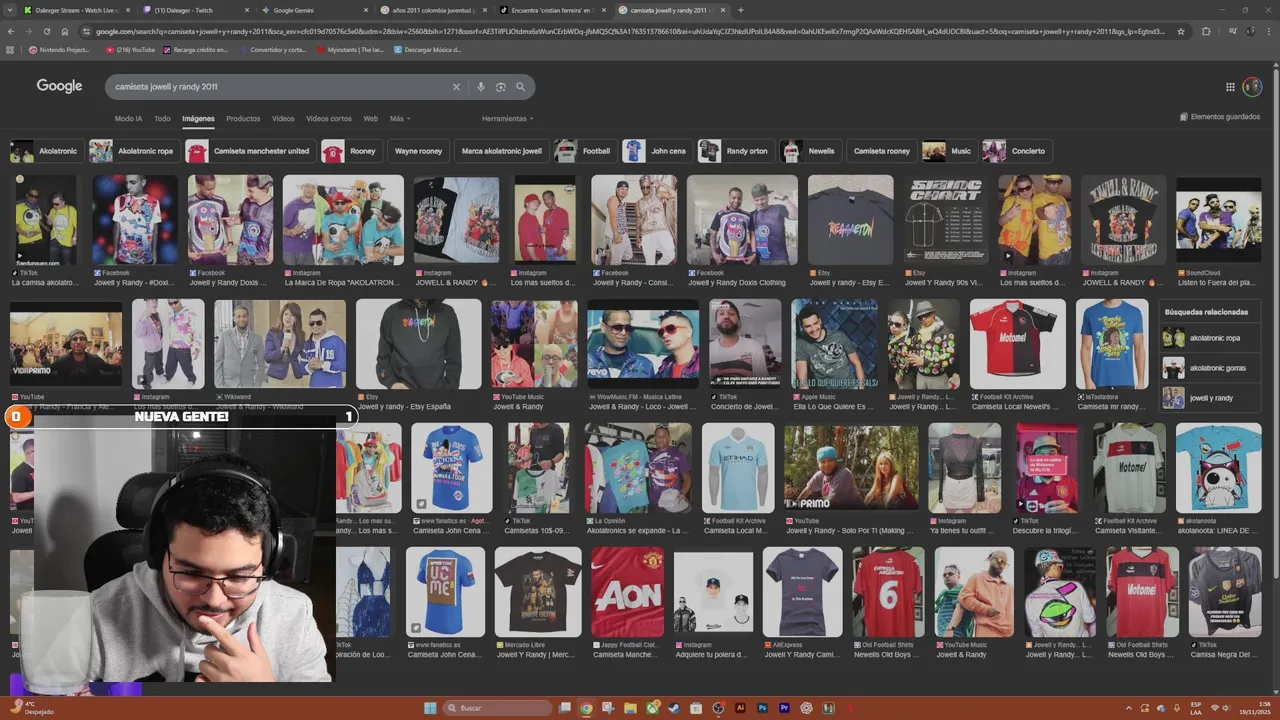Open the blue U C ME John Cena shirt
Image resolution: width=1280 pixels, height=720 pixels.
pyautogui.click(x=446, y=592)
